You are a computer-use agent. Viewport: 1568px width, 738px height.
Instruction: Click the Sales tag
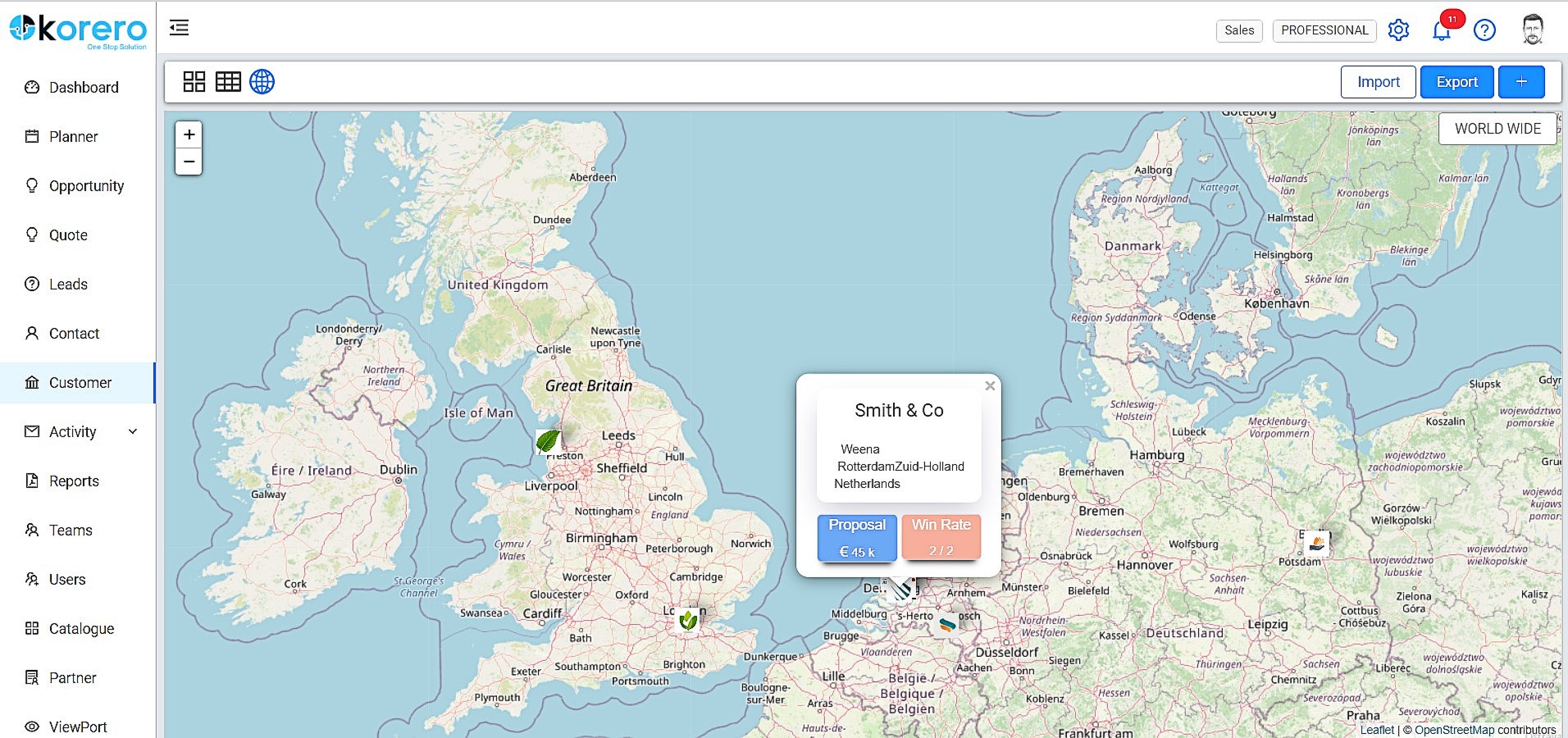tap(1239, 30)
